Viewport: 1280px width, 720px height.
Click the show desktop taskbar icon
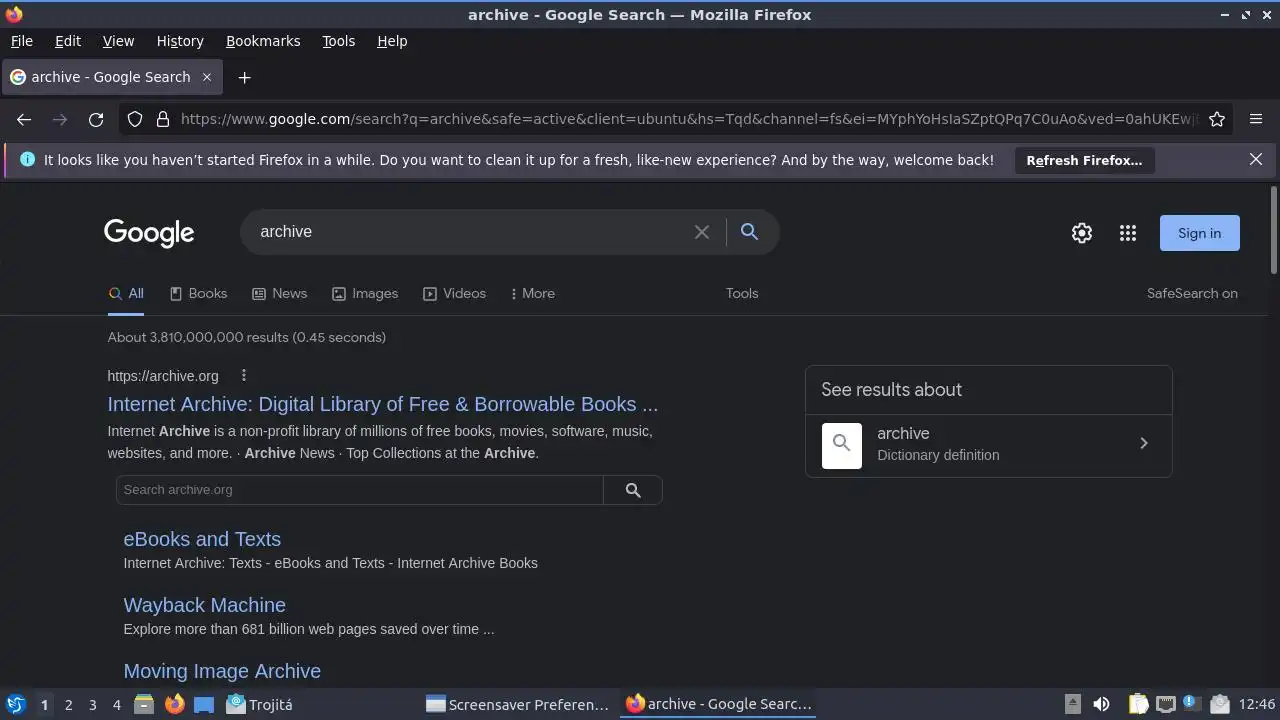tap(204, 704)
